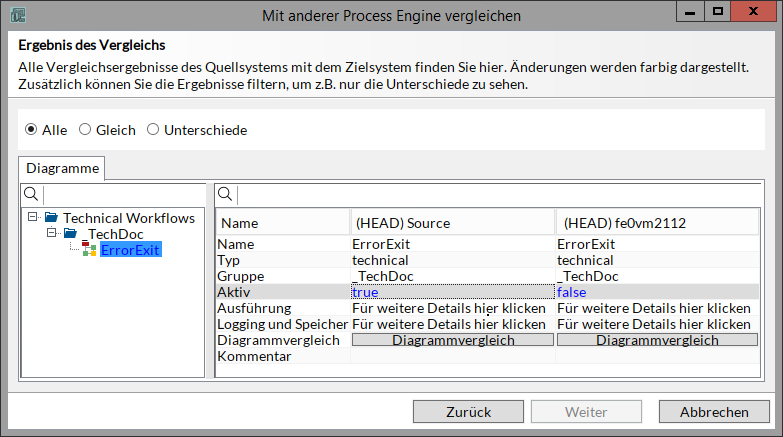
Task: Click the (HEAD) Source column header
Action: pyautogui.click(x=452, y=223)
